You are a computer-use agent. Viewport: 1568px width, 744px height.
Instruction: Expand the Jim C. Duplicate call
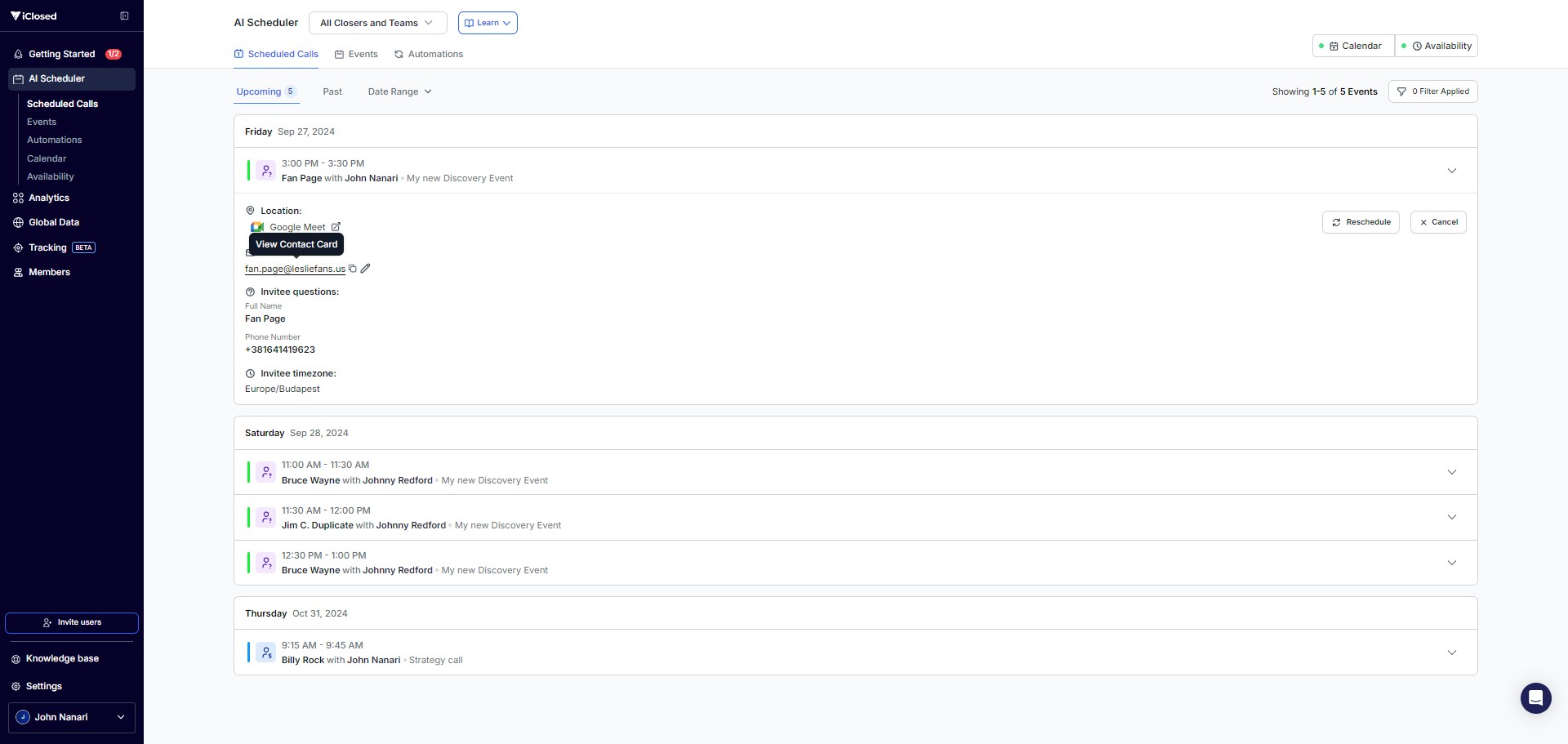coord(1452,517)
